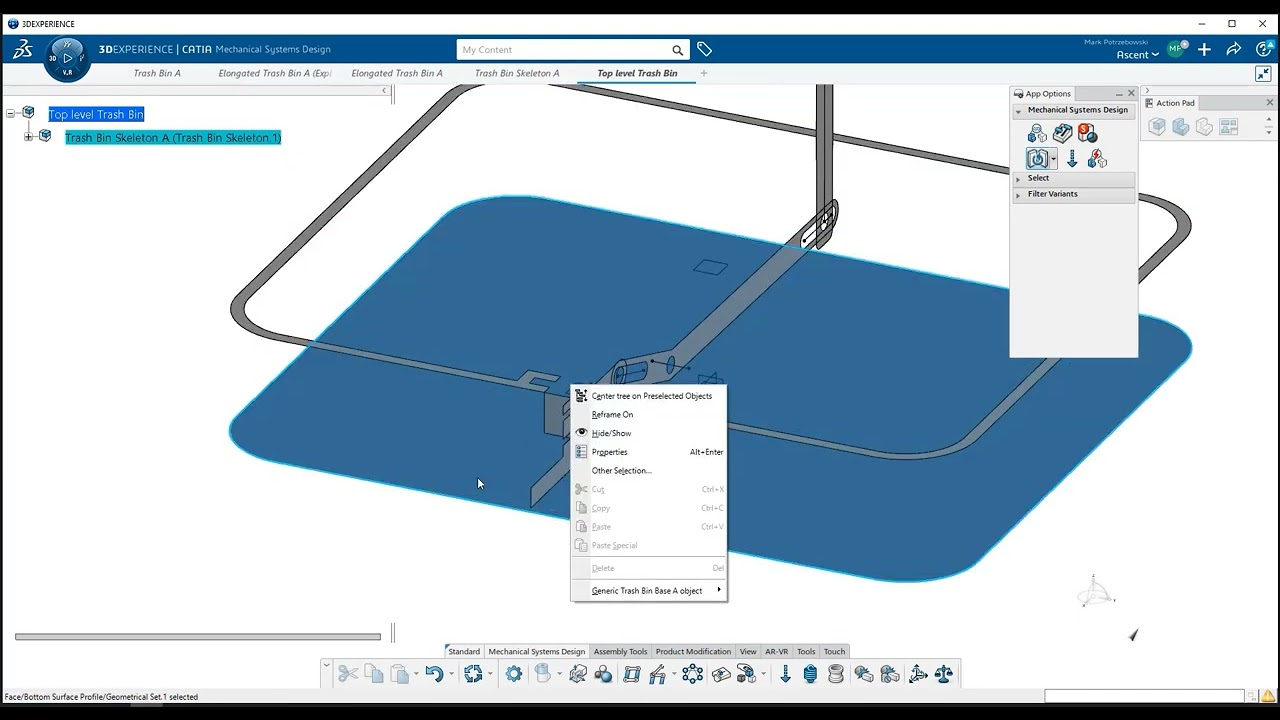1280x720 pixels.
Task: Click the My Content search field
Action: 565,50
